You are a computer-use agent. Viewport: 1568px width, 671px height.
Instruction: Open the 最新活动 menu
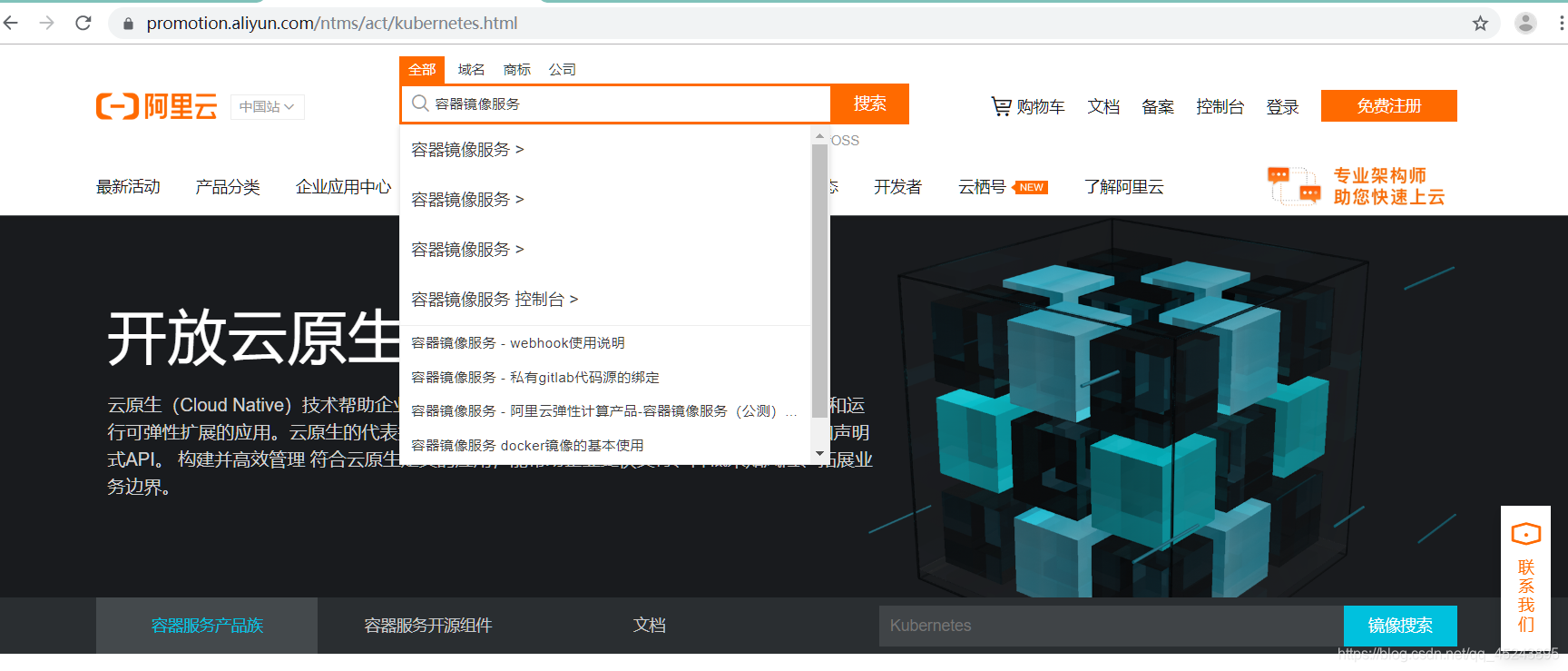[128, 186]
